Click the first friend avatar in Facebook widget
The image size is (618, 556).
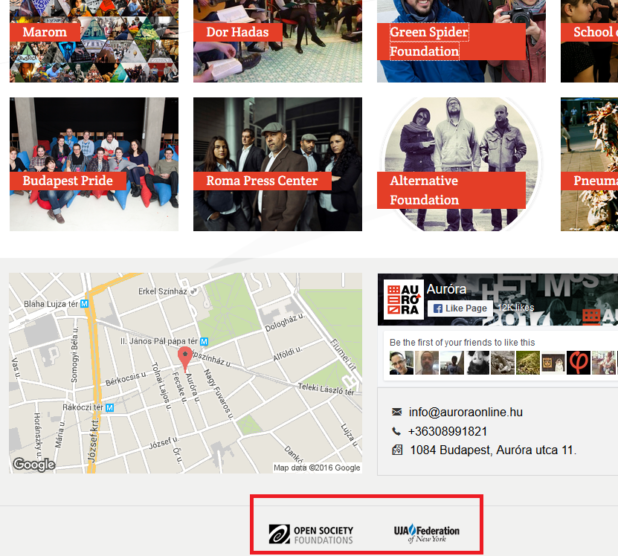[401, 363]
